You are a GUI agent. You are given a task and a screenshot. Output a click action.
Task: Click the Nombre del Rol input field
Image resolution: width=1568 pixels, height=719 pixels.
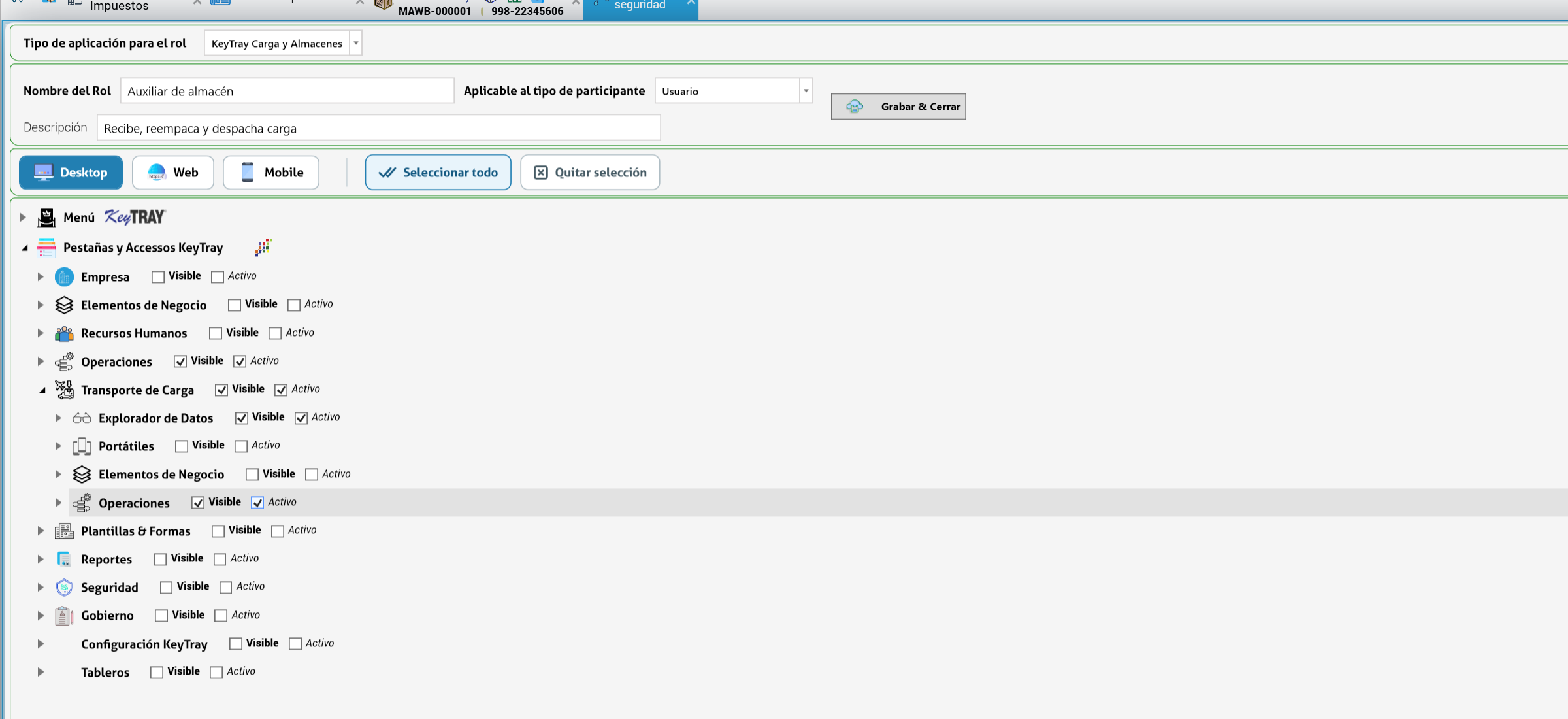[287, 91]
